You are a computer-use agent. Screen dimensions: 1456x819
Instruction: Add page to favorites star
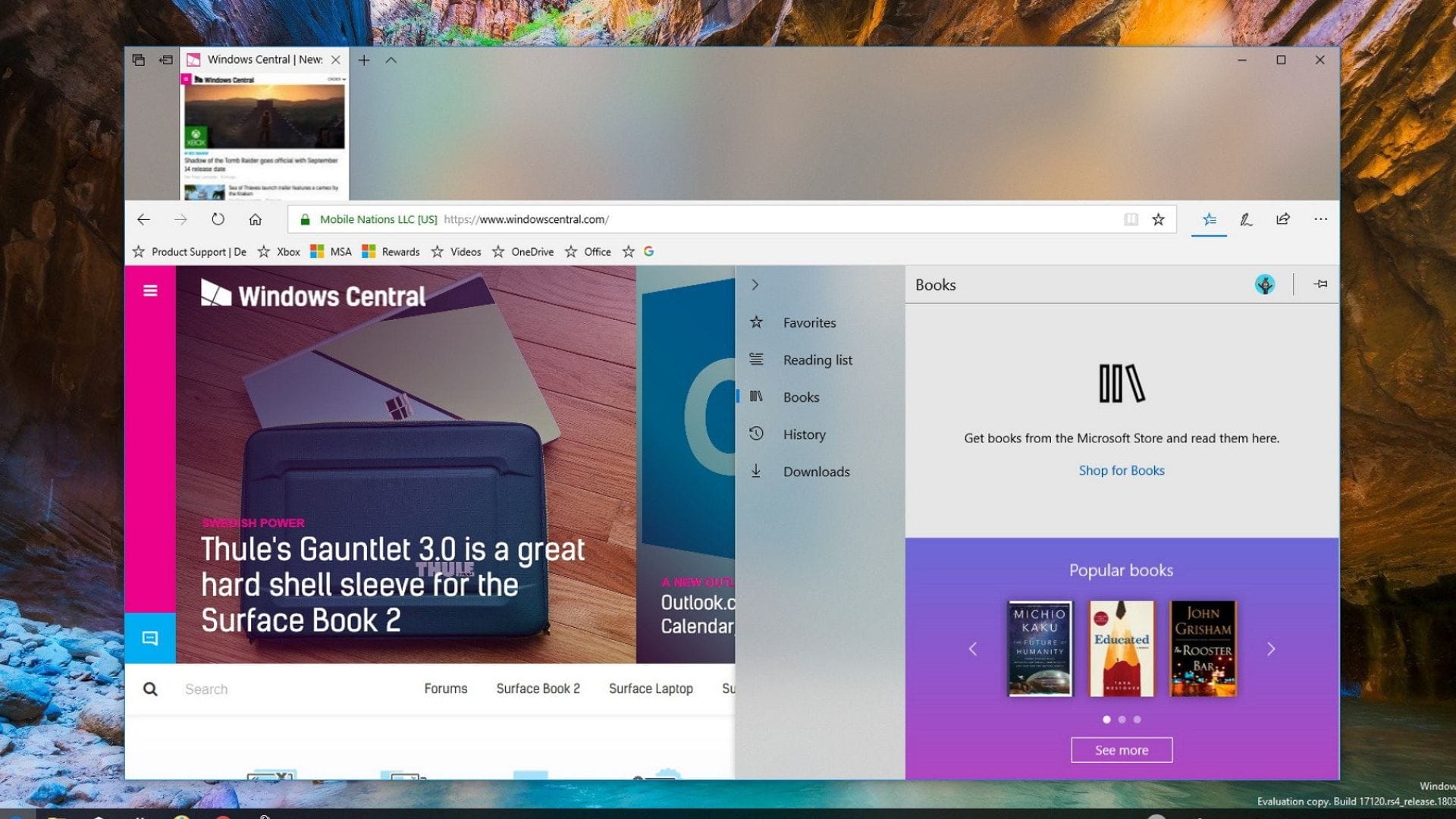click(x=1158, y=219)
